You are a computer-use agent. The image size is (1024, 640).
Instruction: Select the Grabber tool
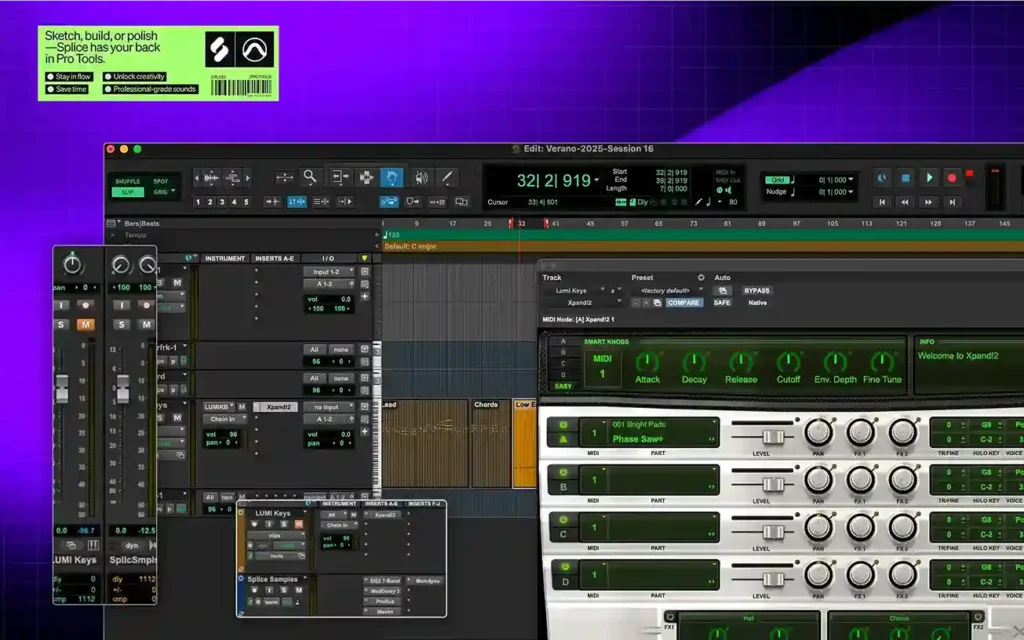tap(392, 178)
